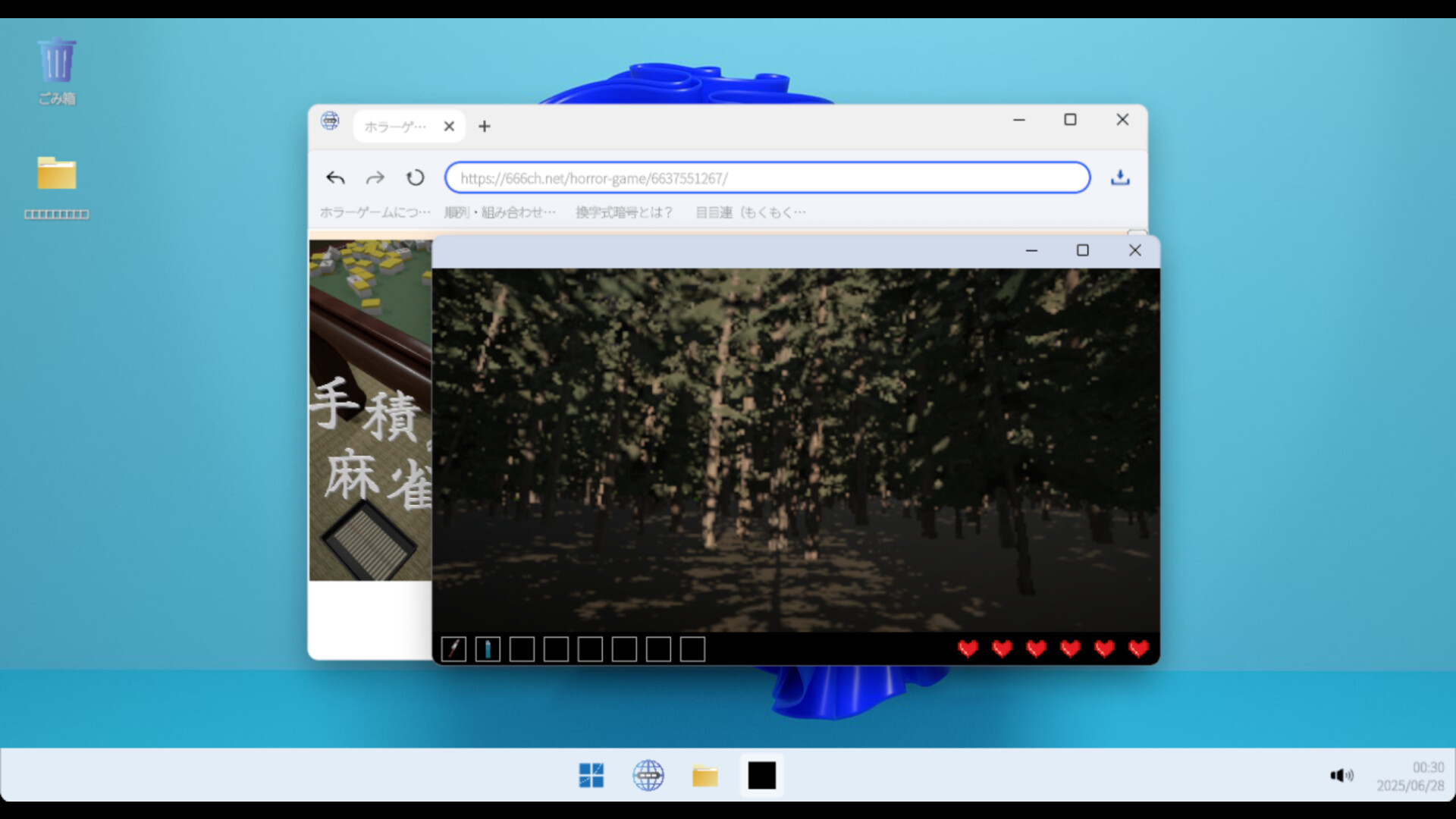The width and height of the screenshot is (1456, 819).
Task: Click the back navigation arrow
Action: tap(336, 177)
